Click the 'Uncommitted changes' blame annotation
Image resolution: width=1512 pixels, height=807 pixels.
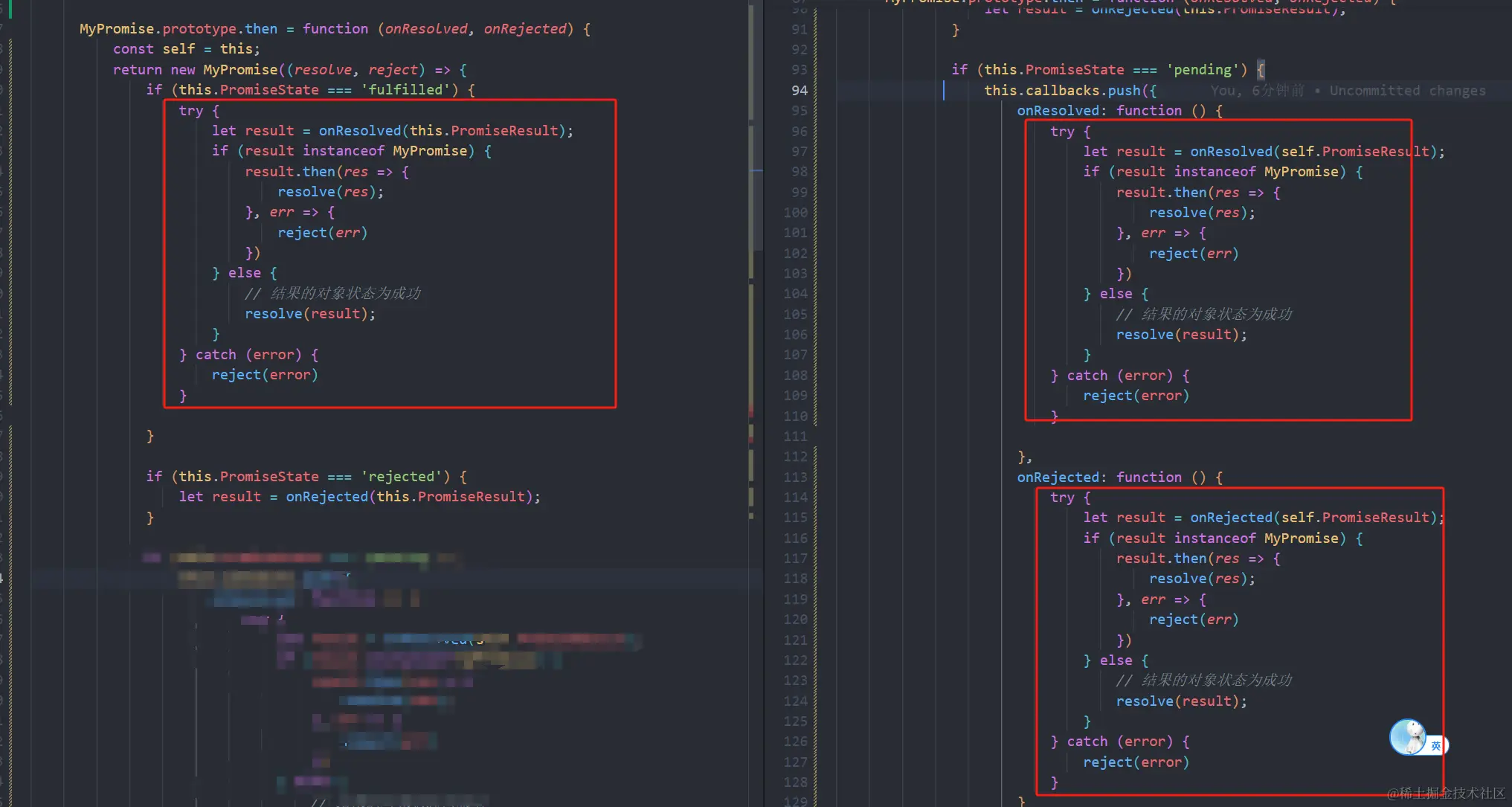tap(1406, 91)
